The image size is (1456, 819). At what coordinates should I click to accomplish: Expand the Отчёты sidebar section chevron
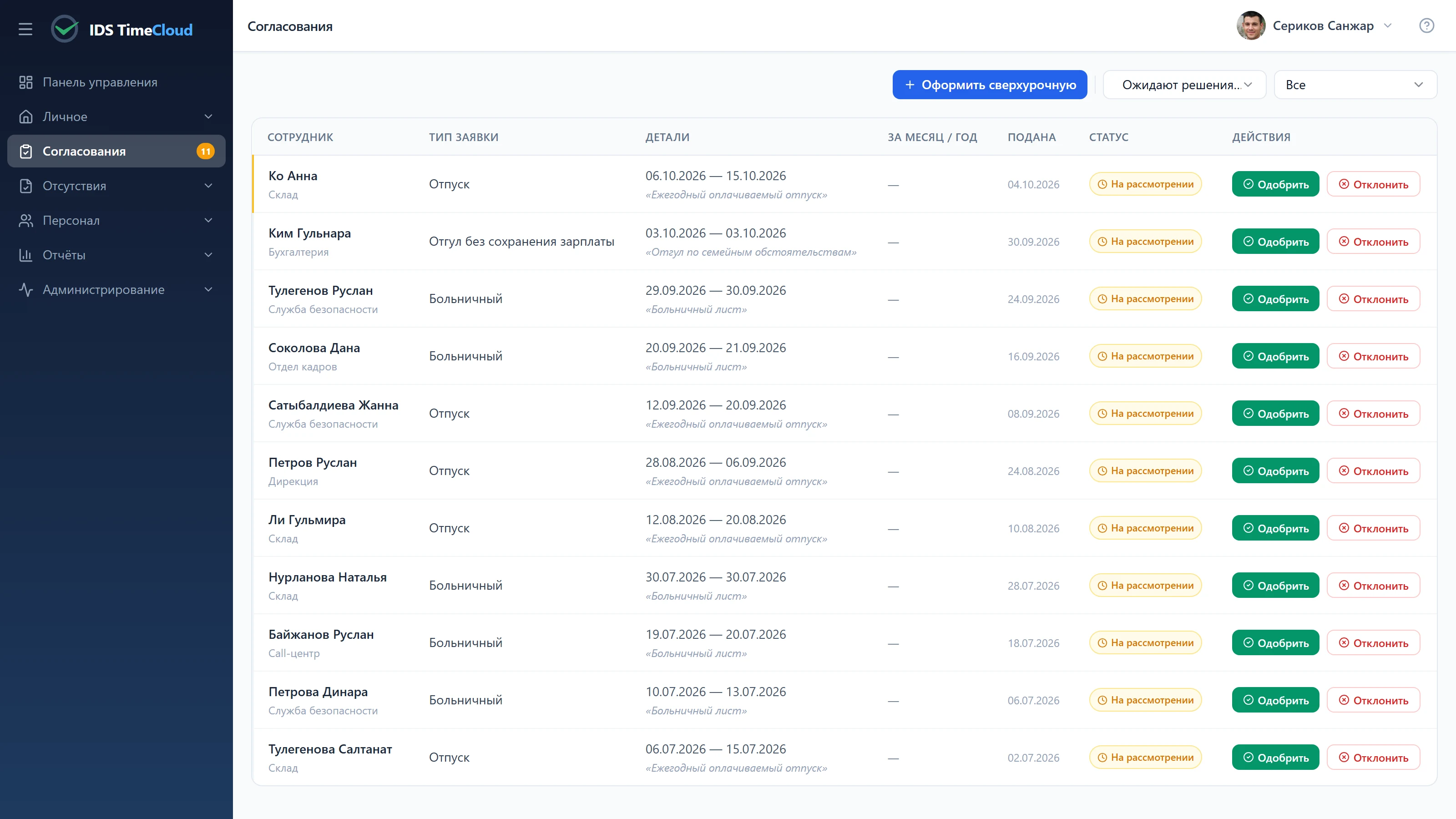[208, 255]
